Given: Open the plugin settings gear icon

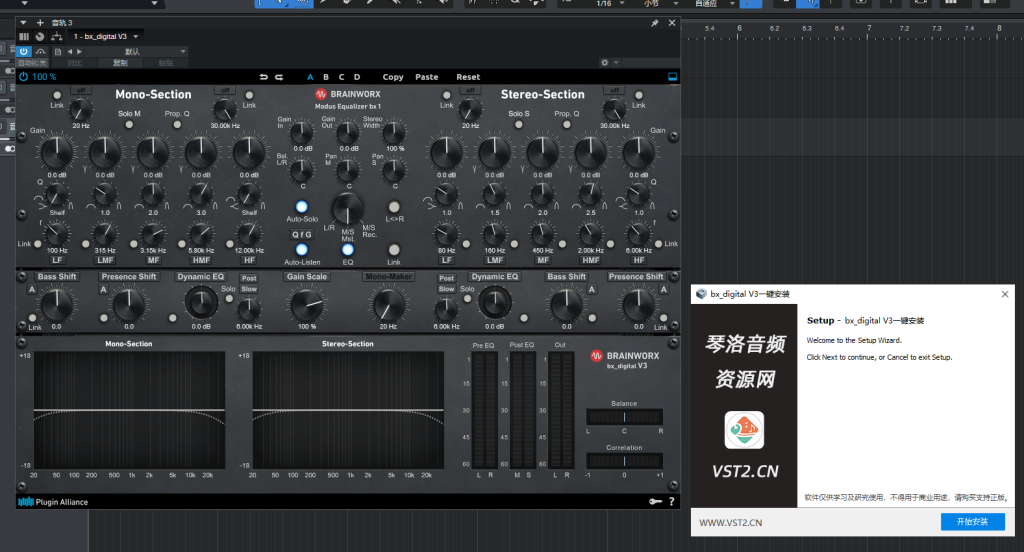Looking at the screenshot, I should coord(604,62).
